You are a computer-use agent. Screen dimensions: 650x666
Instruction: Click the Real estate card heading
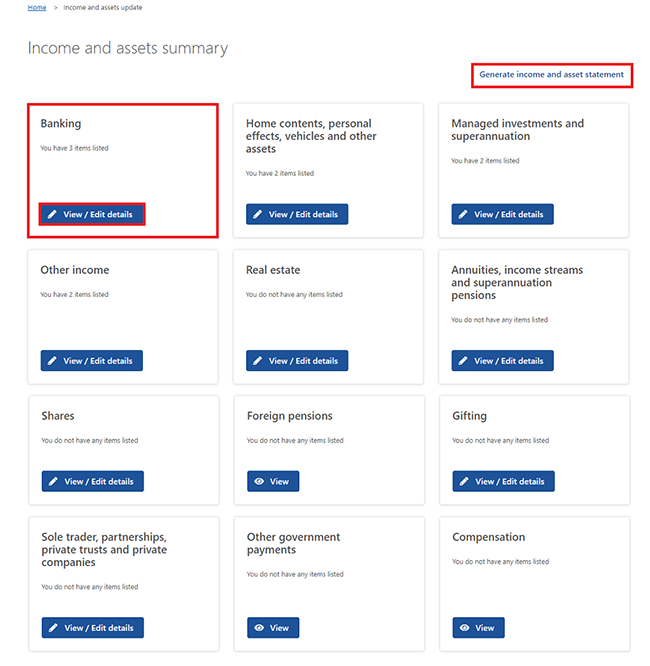click(x=273, y=270)
